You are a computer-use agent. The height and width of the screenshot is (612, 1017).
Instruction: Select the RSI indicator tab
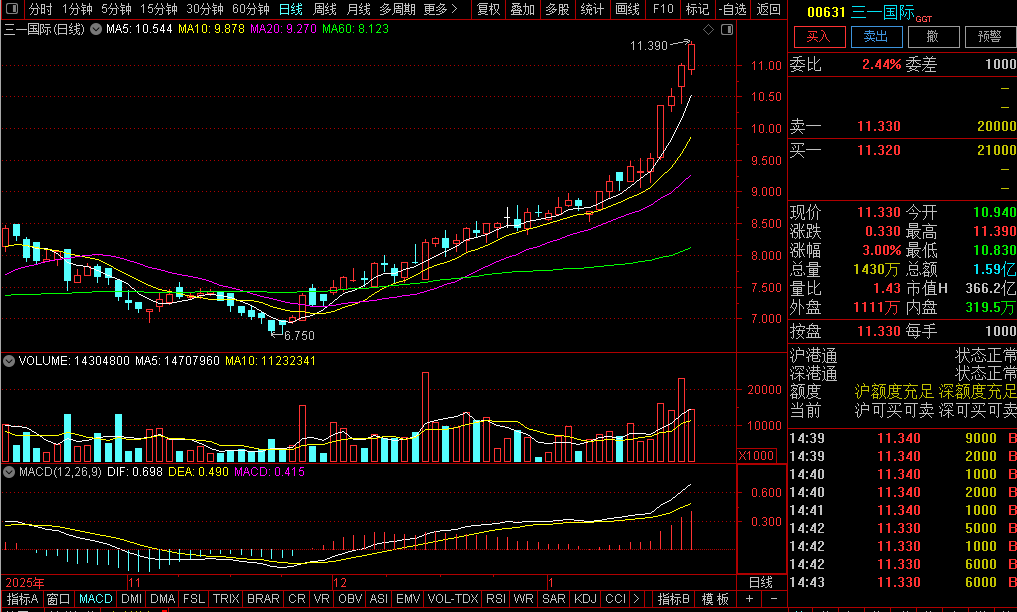pos(496,599)
